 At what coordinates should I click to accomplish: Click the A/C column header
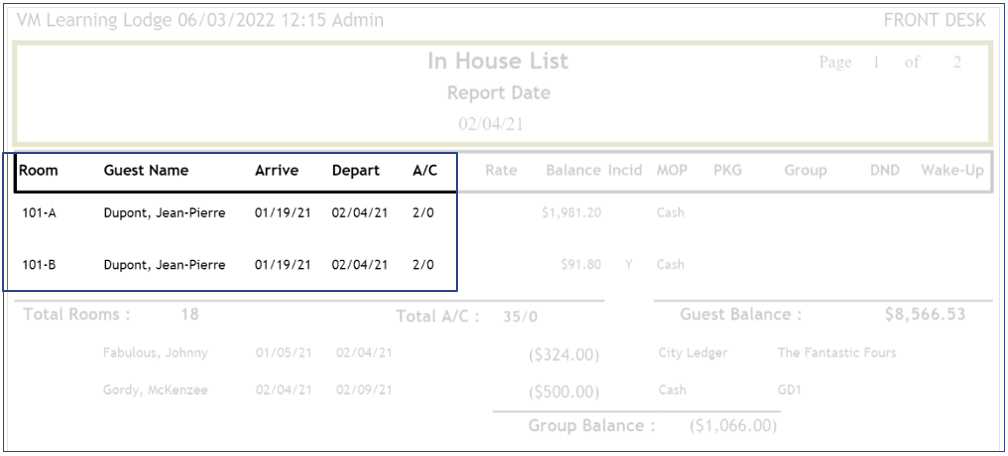425,171
